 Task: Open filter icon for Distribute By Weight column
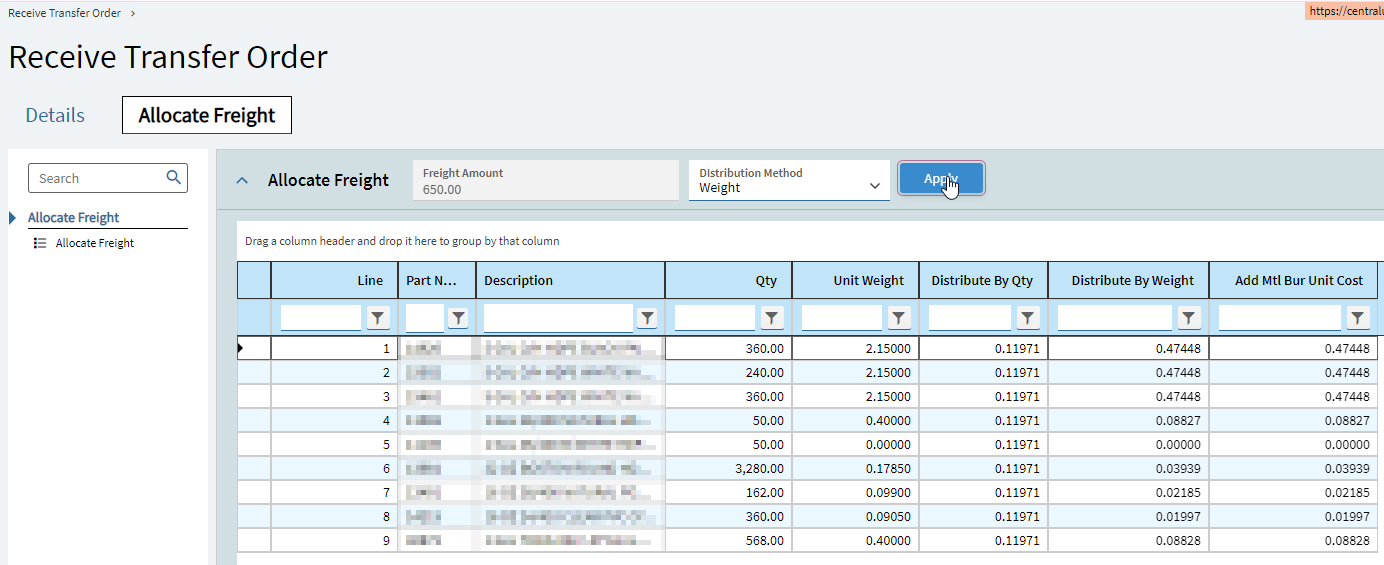tap(1188, 318)
